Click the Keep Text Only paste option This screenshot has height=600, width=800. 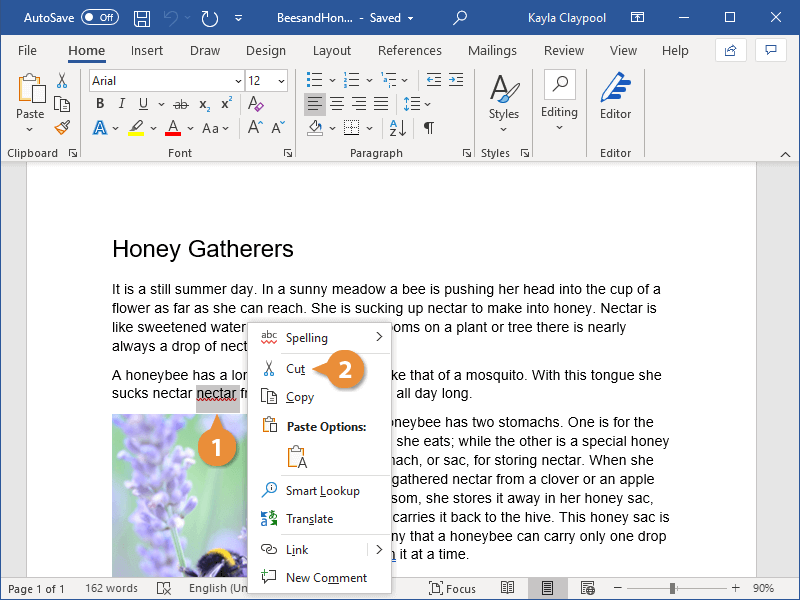tap(296, 456)
